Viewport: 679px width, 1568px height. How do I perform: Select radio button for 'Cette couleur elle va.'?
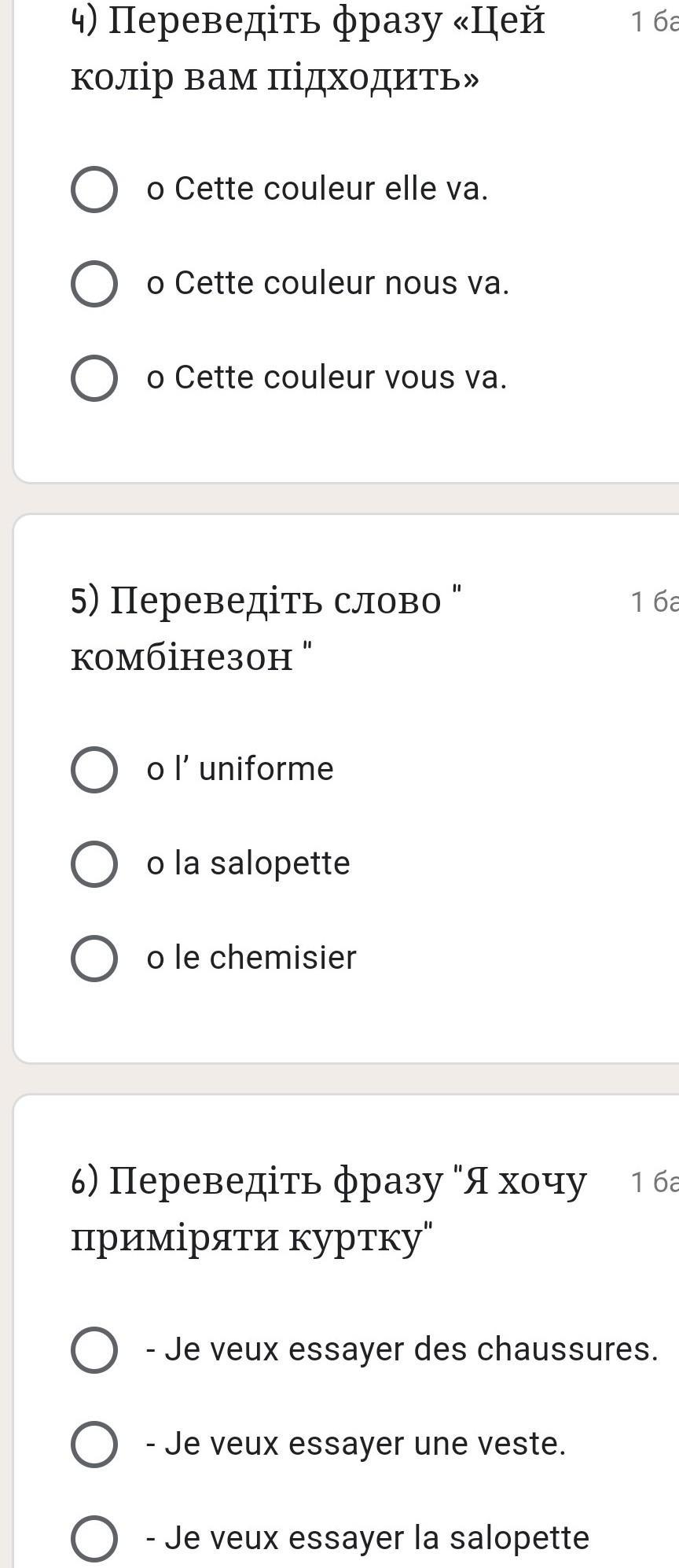94,190
